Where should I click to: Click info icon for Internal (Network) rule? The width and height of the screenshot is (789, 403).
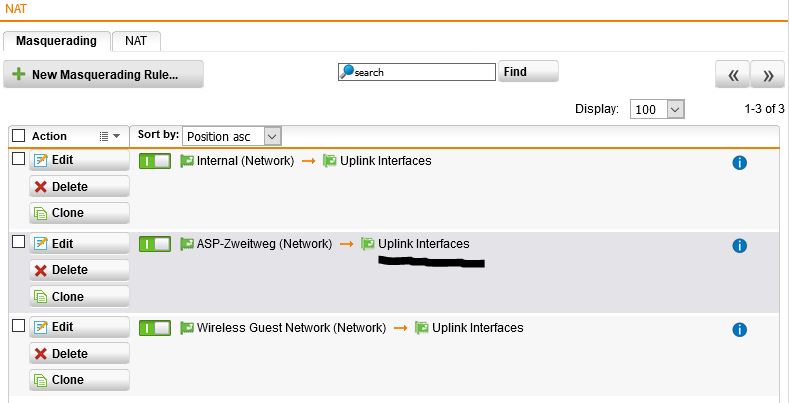click(739, 163)
